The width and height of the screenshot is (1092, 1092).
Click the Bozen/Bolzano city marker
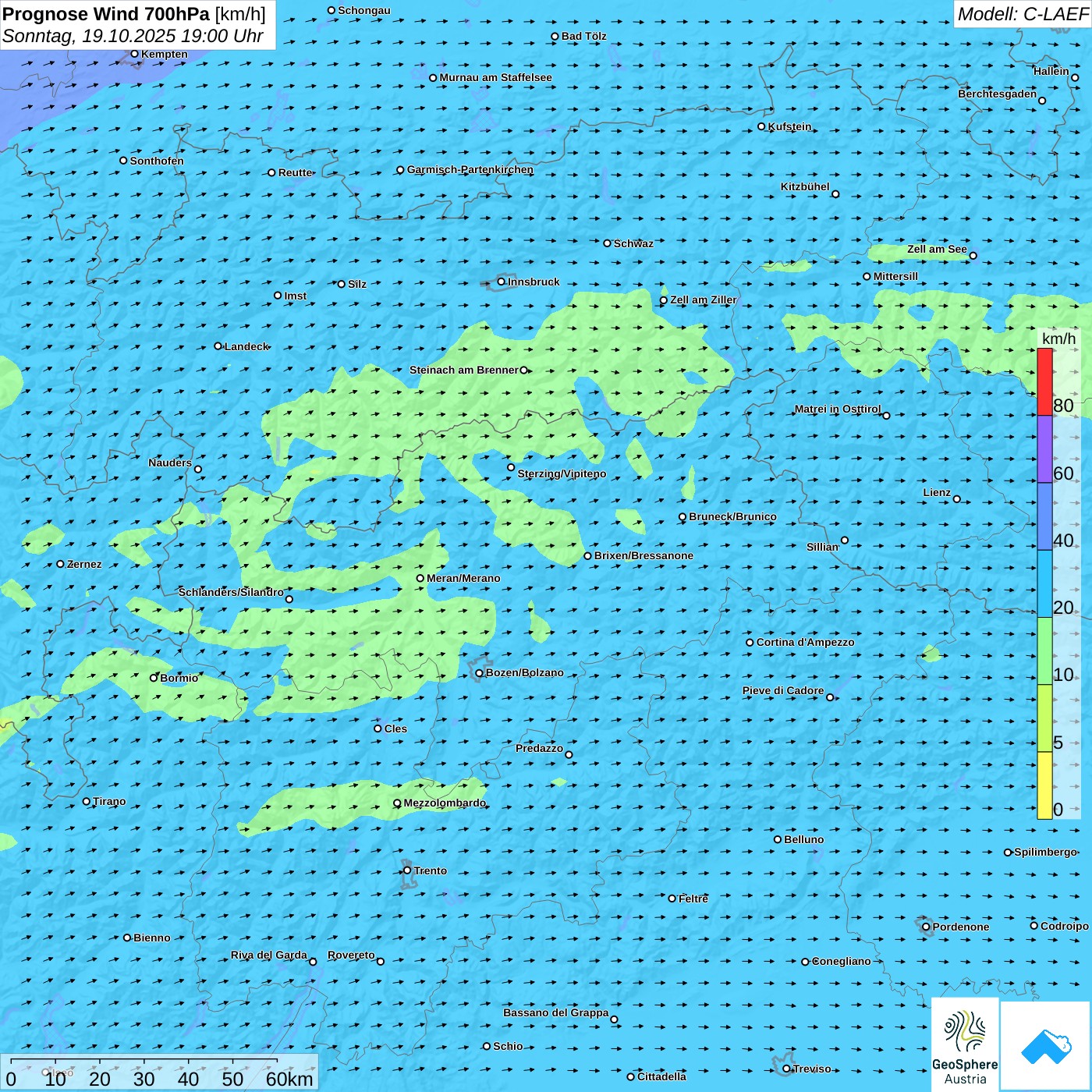480,673
